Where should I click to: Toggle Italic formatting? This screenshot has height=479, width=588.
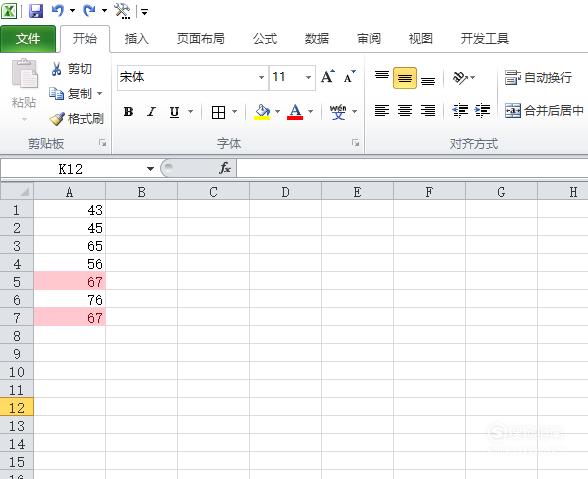[x=152, y=112]
